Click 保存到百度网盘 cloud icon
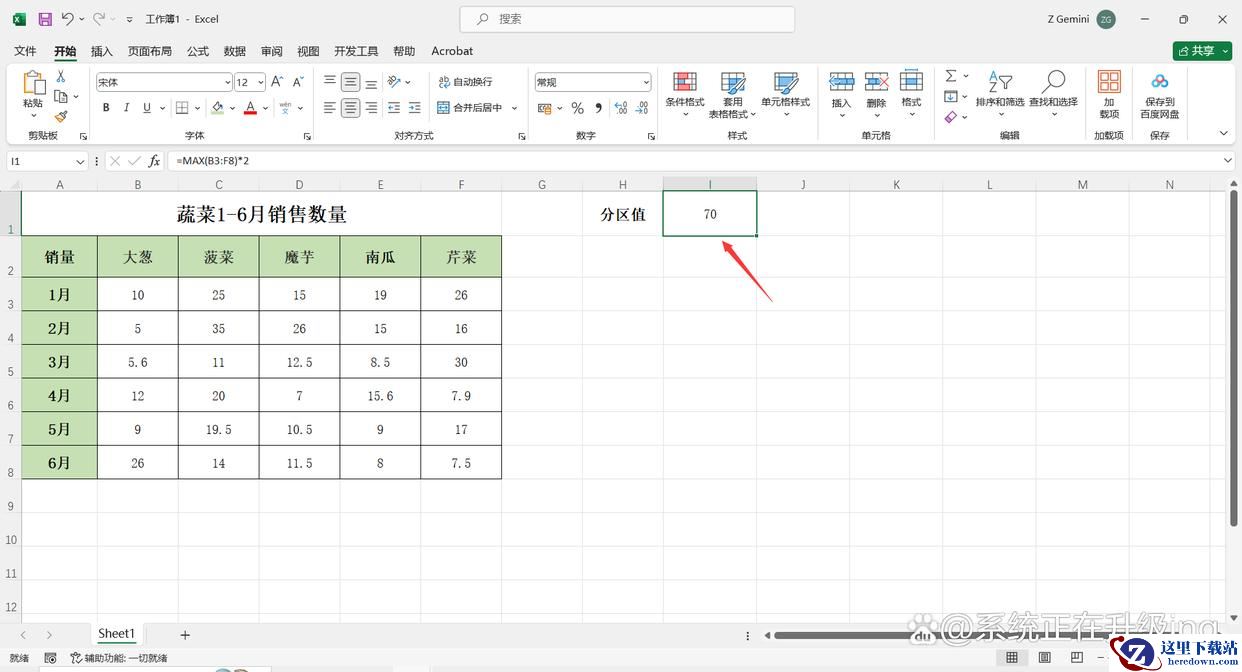 [x=1159, y=92]
